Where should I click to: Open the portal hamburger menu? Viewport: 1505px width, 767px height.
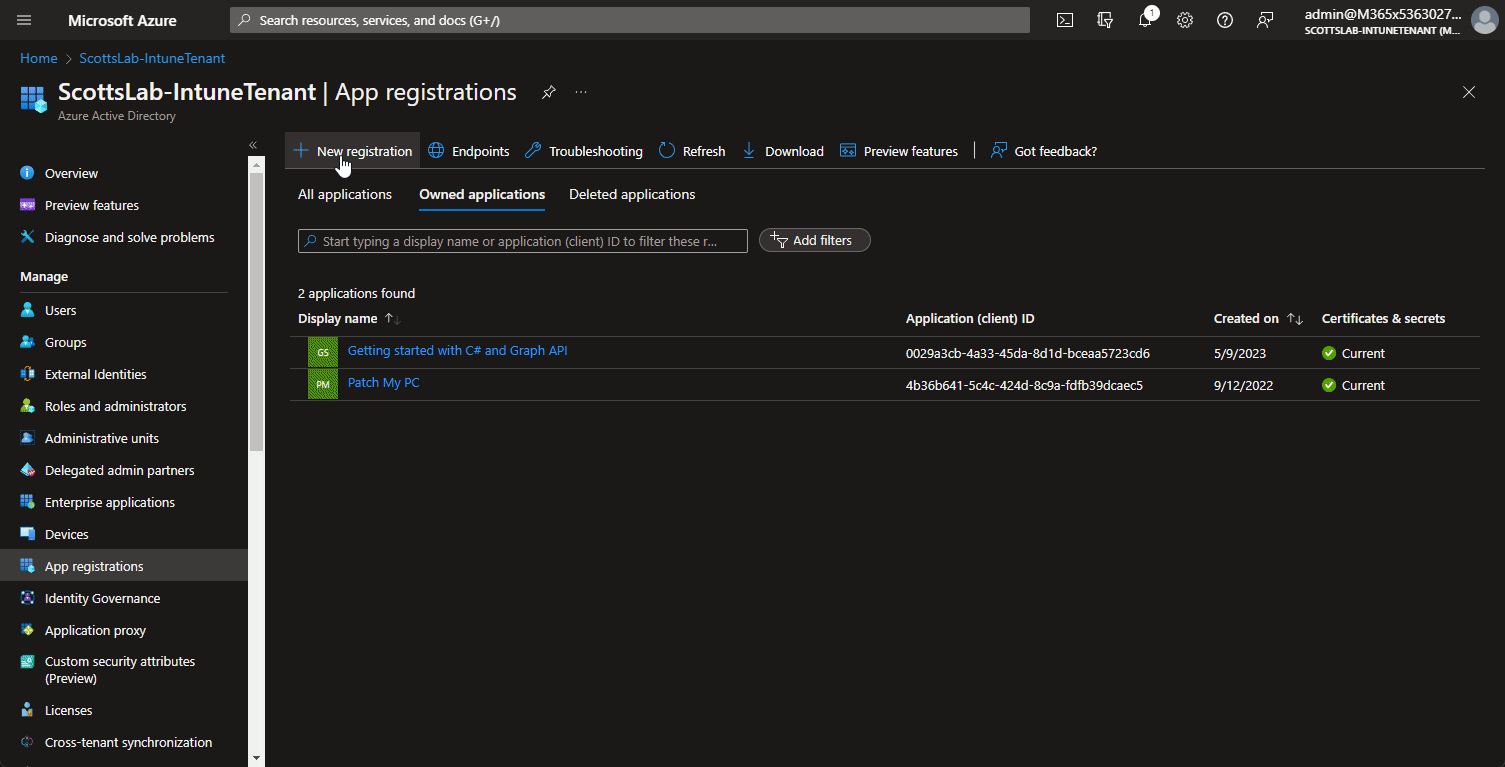(25, 20)
